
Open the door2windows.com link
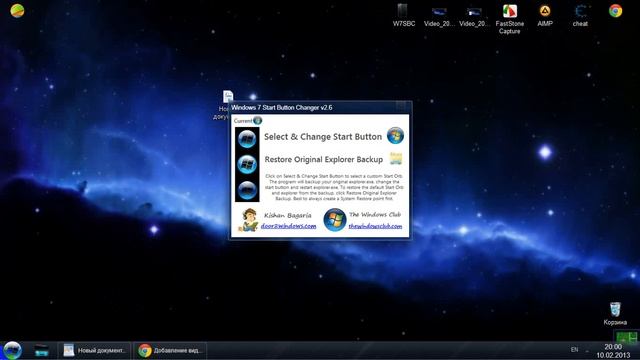coord(288,226)
